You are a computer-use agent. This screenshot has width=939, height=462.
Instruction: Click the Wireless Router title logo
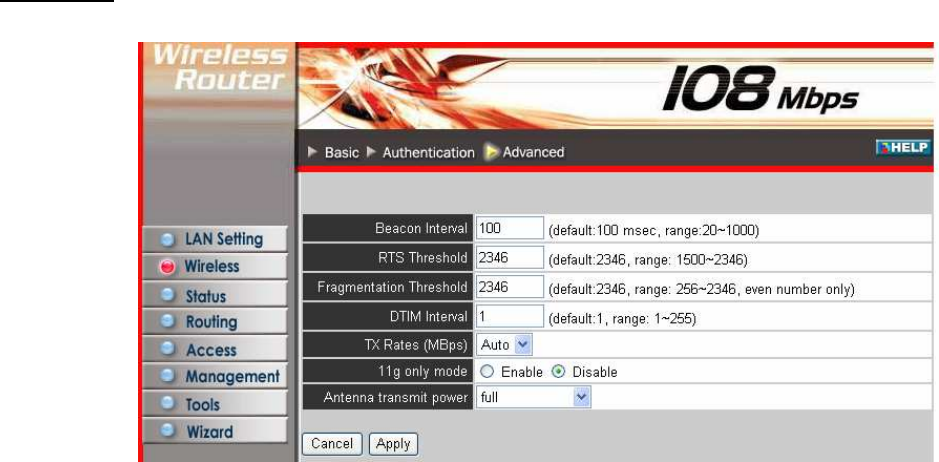(x=220, y=68)
